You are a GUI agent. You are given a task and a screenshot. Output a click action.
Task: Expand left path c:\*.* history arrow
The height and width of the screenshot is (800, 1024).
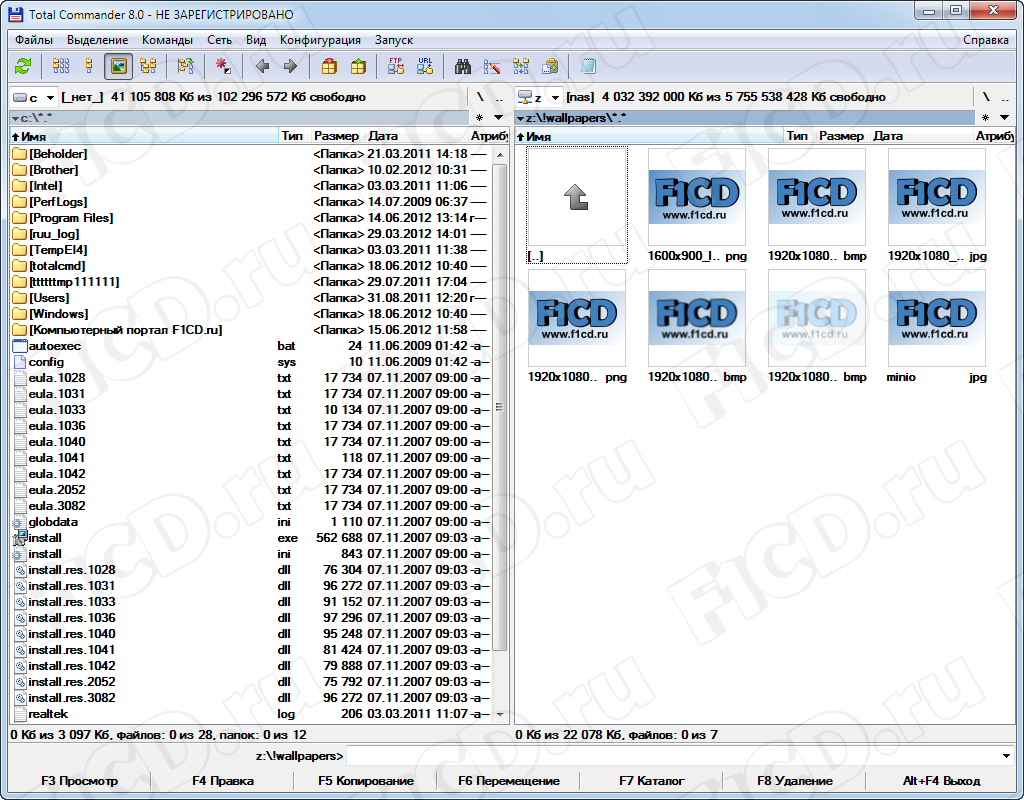click(16, 118)
